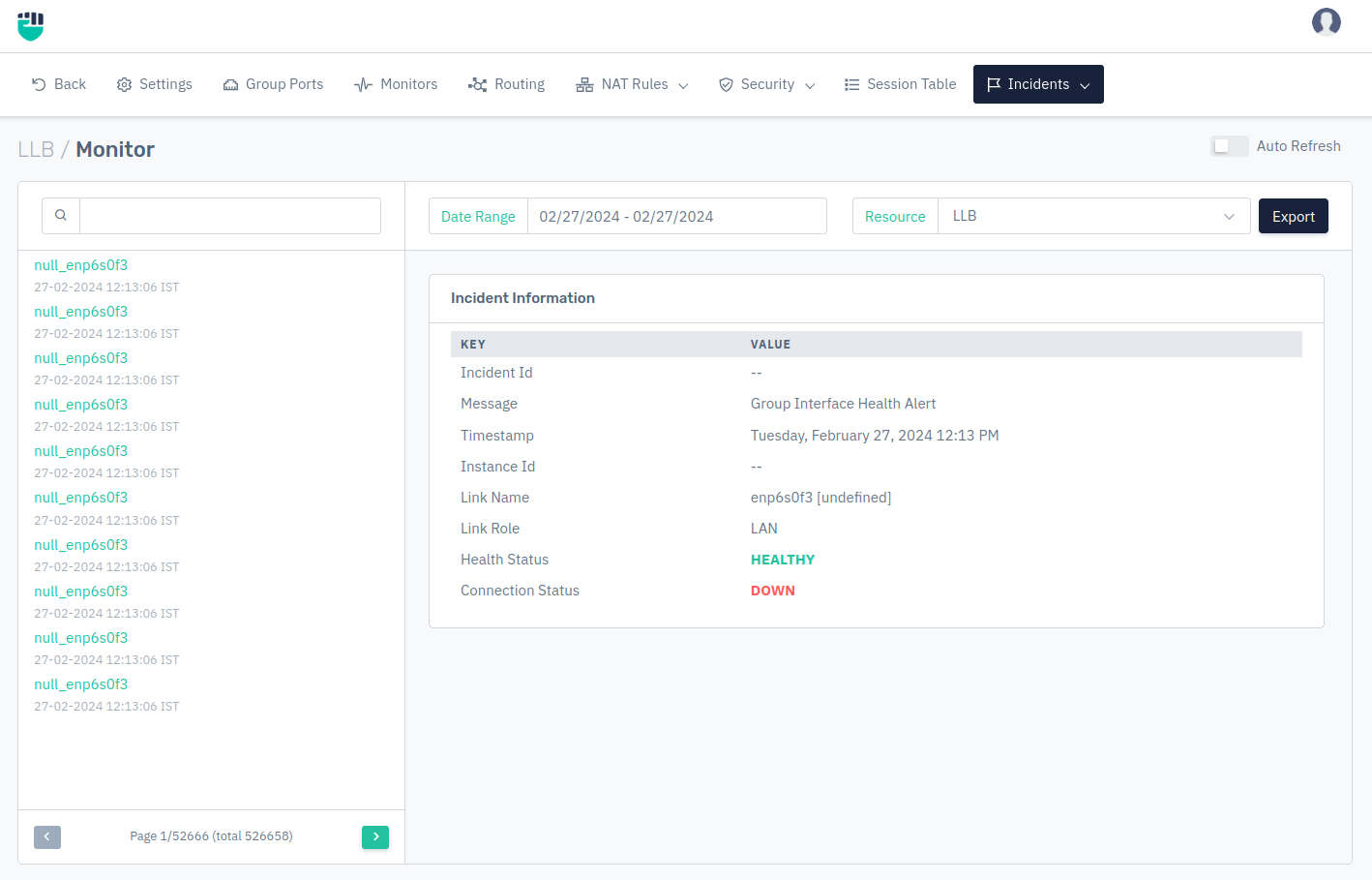Click the link name enp6s0f3 [undefined]
Image resolution: width=1372 pixels, height=880 pixels.
820,498
